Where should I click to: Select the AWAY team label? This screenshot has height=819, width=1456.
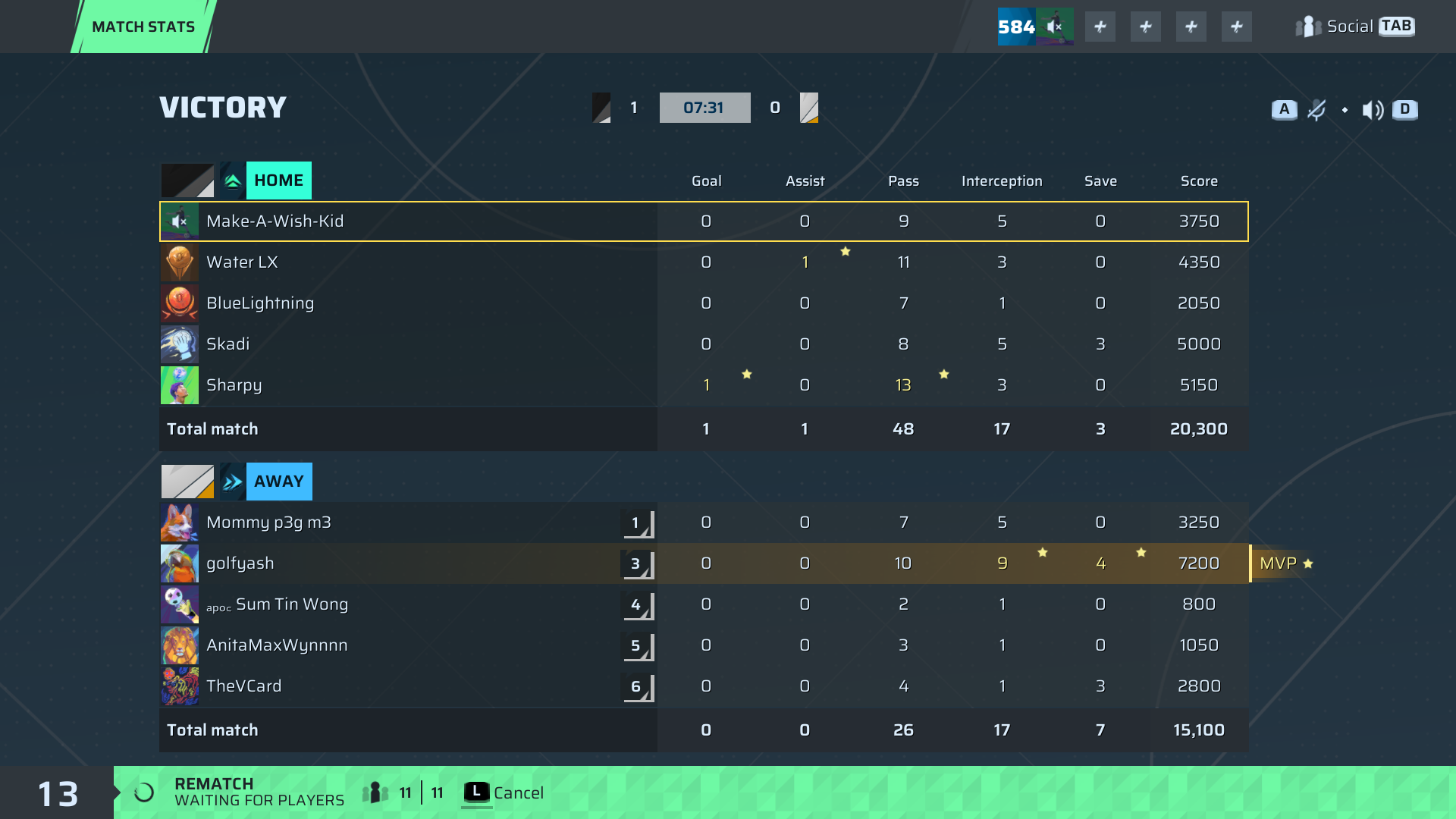[x=279, y=482]
